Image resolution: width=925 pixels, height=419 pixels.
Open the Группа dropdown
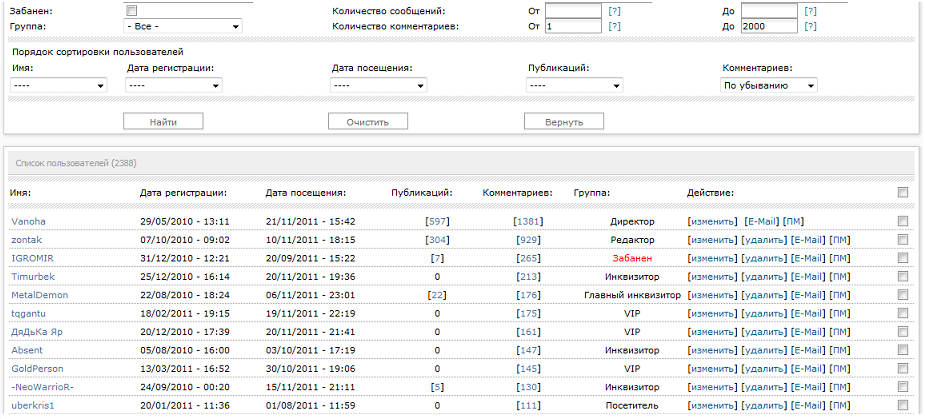point(182,26)
